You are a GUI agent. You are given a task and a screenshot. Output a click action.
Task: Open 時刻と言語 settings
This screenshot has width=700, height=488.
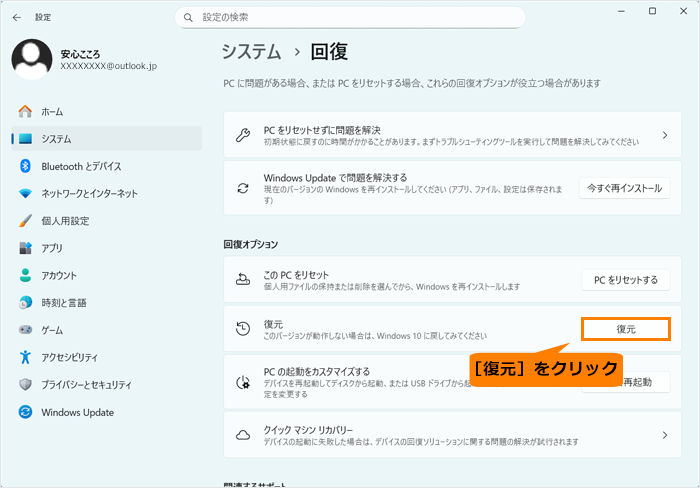(64, 302)
